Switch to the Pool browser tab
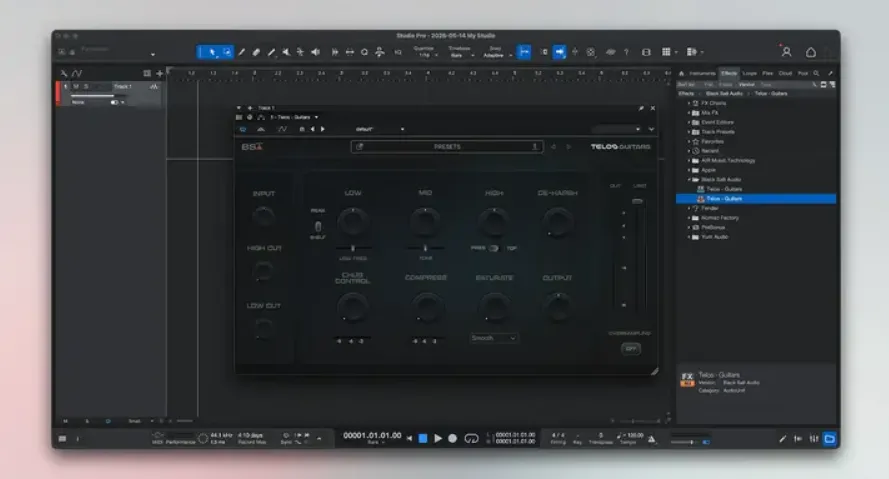889x479 pixels. point(803,73)
